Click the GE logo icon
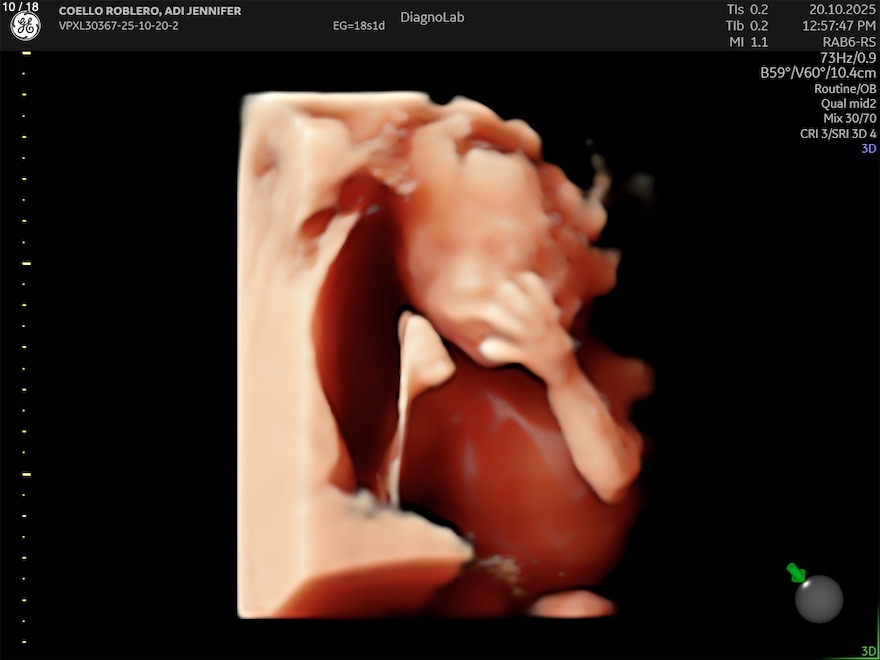This screenshot has height=660, width=880. [25, 27]
